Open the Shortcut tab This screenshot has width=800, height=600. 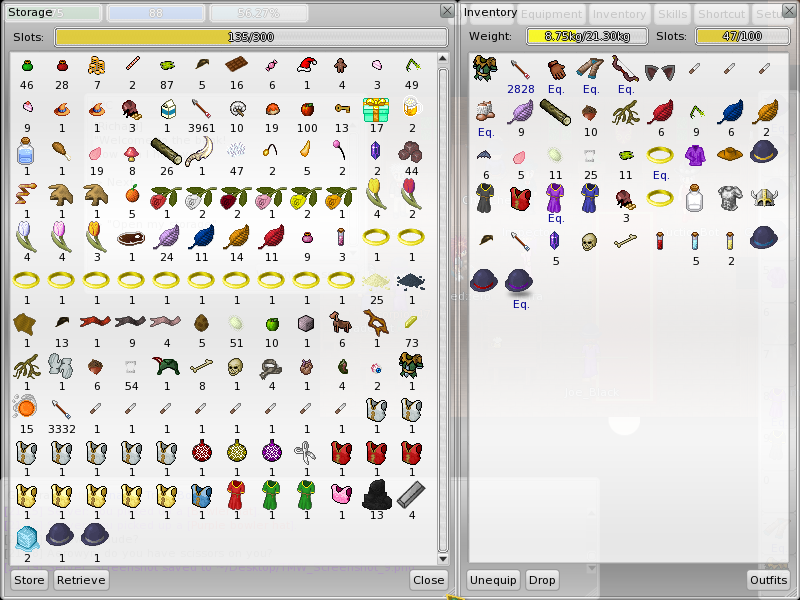click(721, 14)
